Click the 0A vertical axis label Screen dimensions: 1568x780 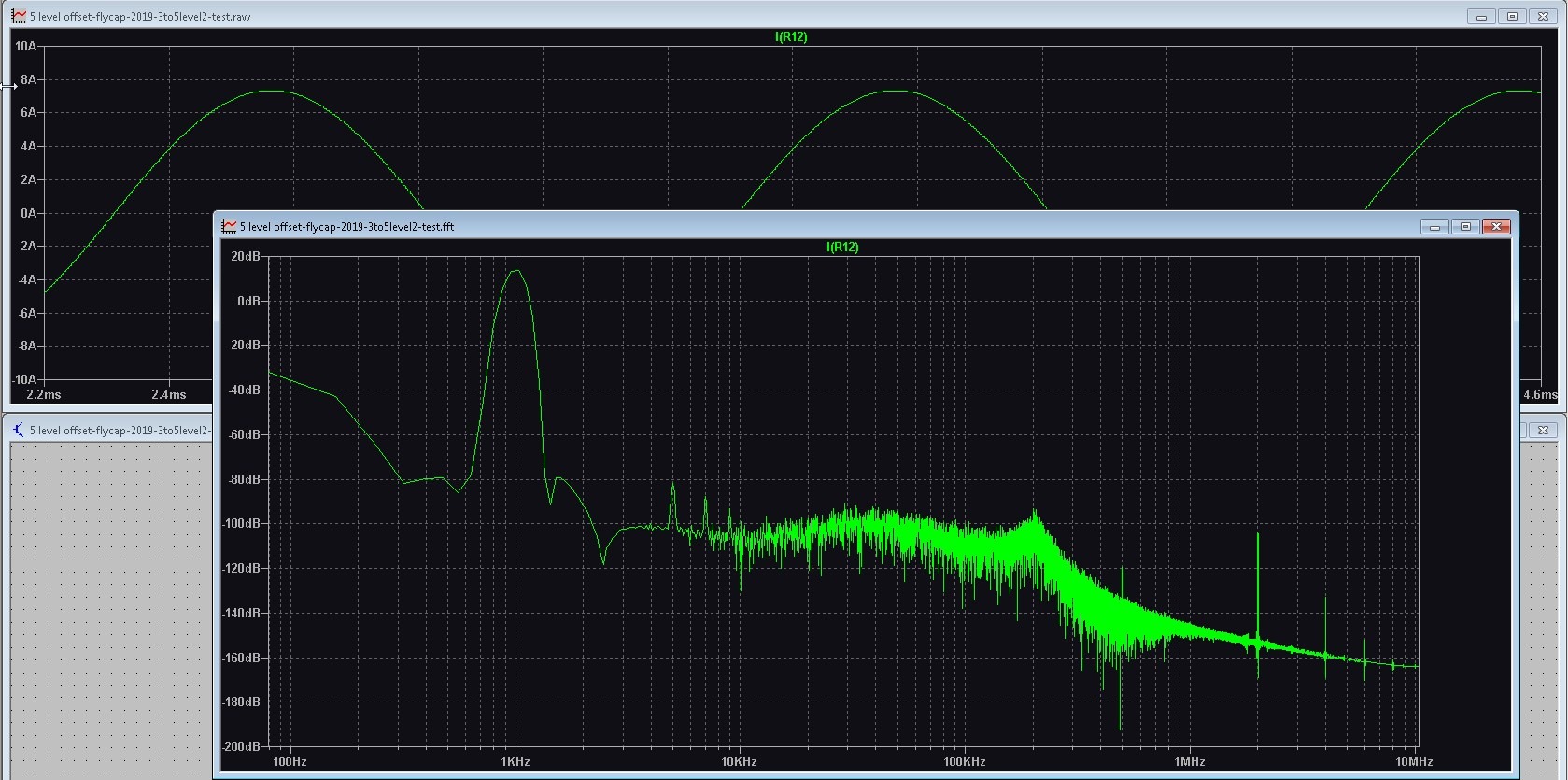click(29, 213)
